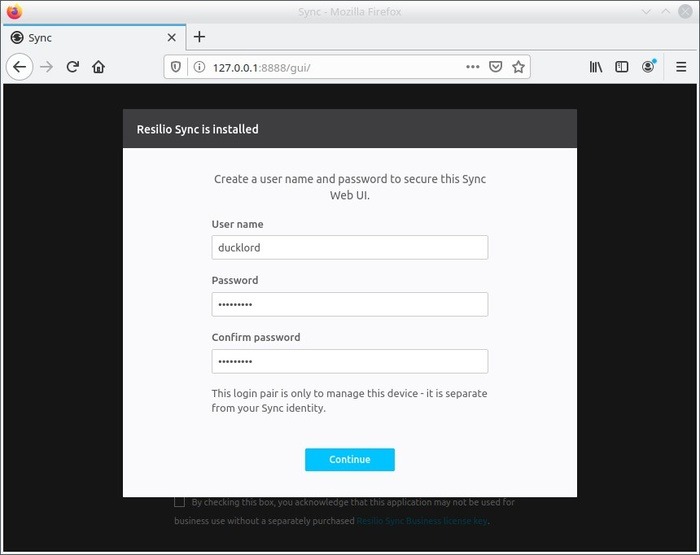The width and height of the screenshot is (700, 555).
Task: Save page to Pocket
Action: 496,67
